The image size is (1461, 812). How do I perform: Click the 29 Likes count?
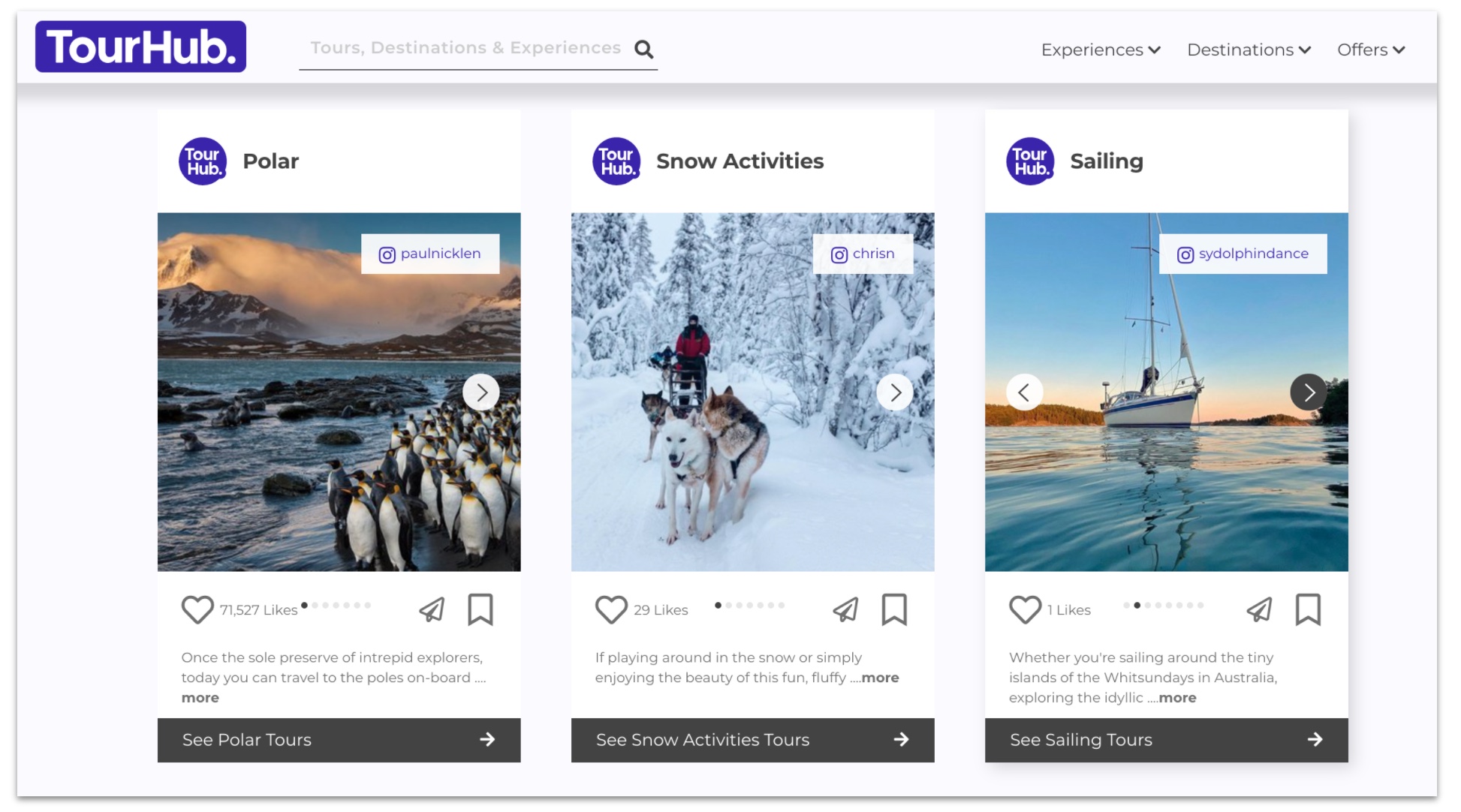point(661,610)
